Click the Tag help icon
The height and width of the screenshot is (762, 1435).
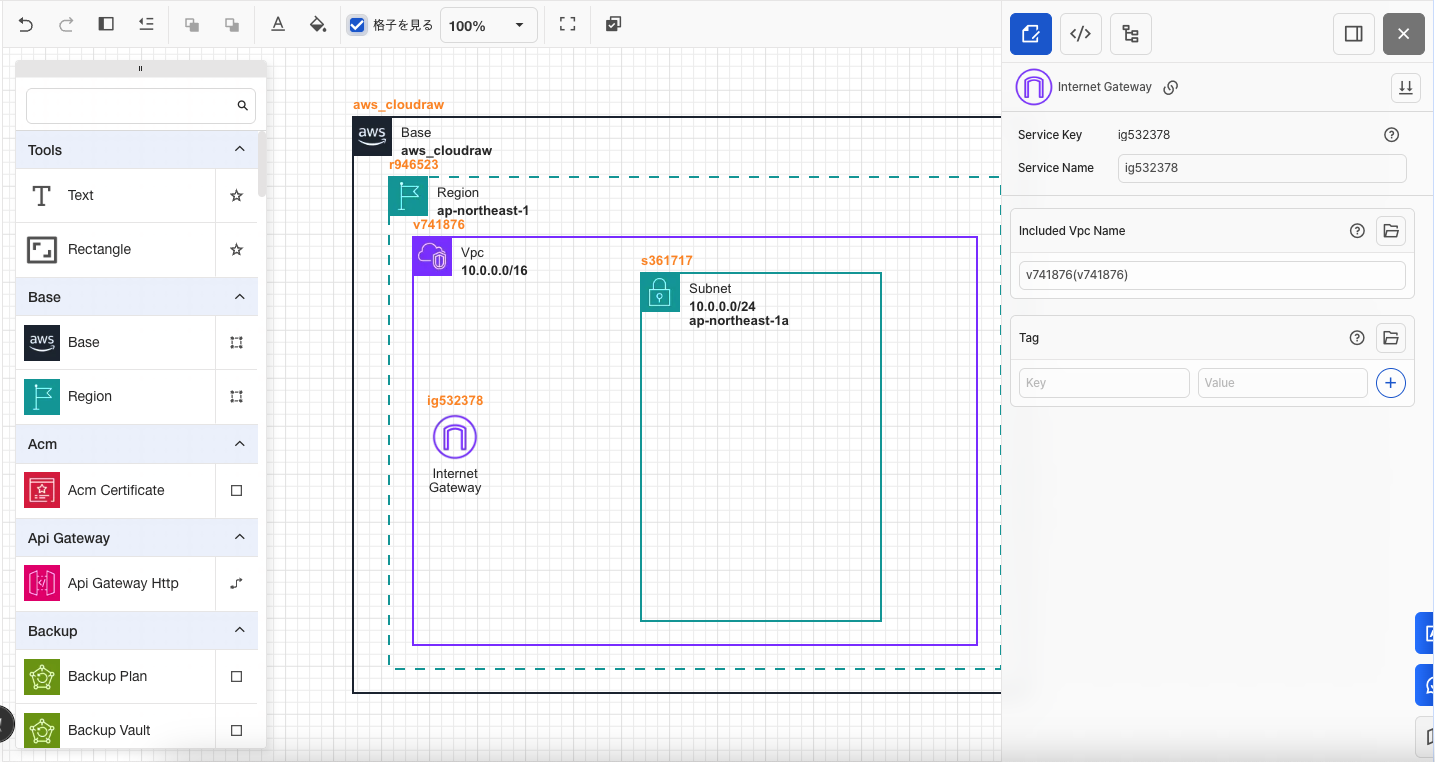1357,338
